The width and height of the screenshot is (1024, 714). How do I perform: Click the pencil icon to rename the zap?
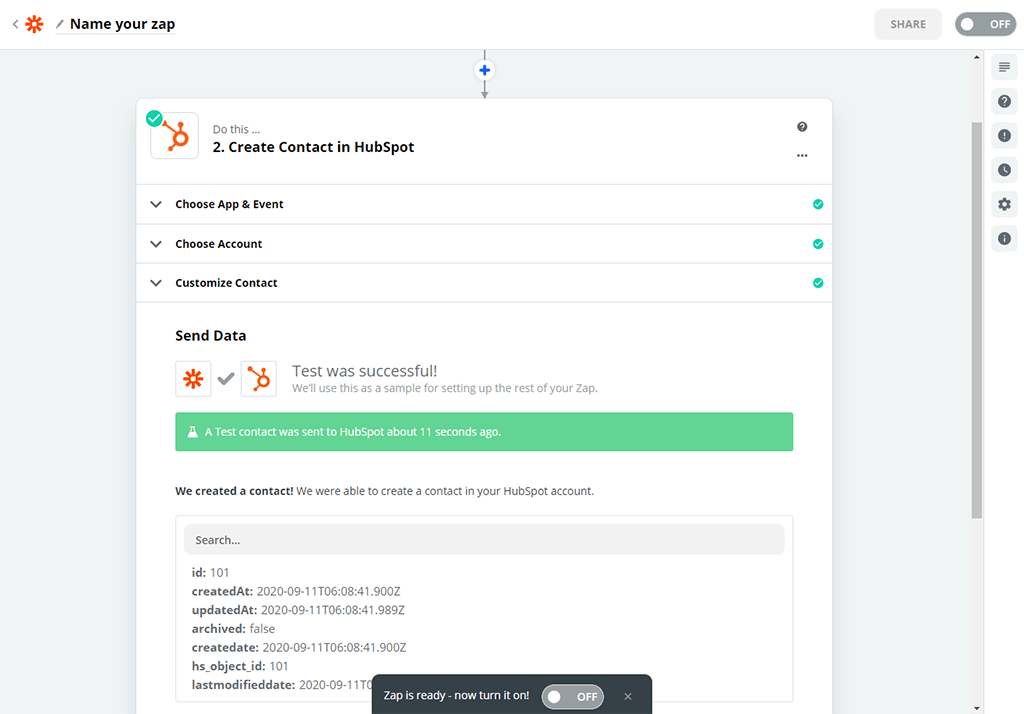[60, 24]
